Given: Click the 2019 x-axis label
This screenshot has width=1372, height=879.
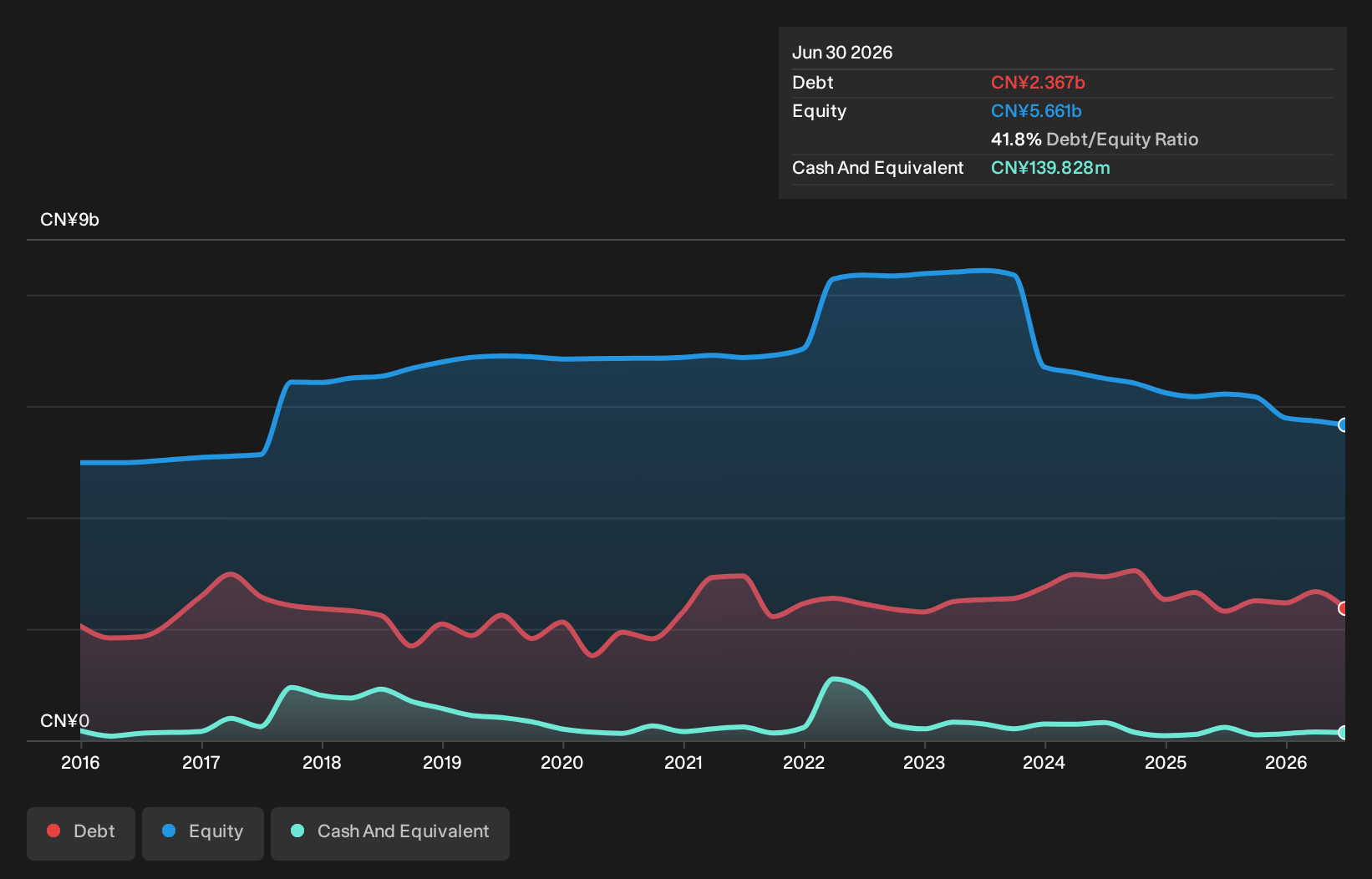Looking at the screenshot, I should pyautogui.click(x=442, y=762).
